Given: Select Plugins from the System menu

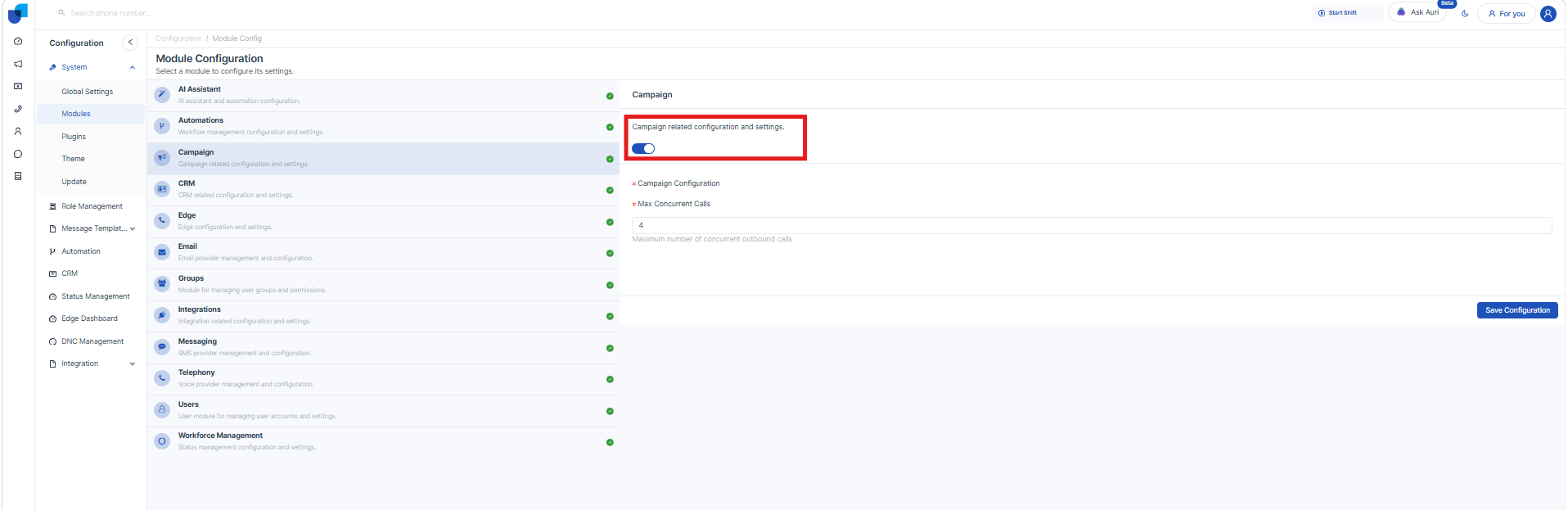Looking at the screenshot, I should pyautogui.click(x=74, y=137).
